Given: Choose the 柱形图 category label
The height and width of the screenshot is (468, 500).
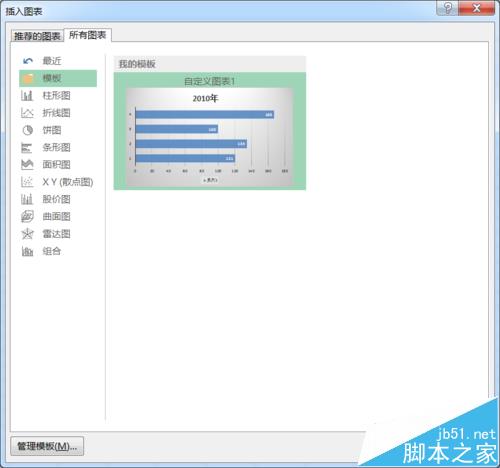Looking at the screenshot, I should (x=56, y=96).
